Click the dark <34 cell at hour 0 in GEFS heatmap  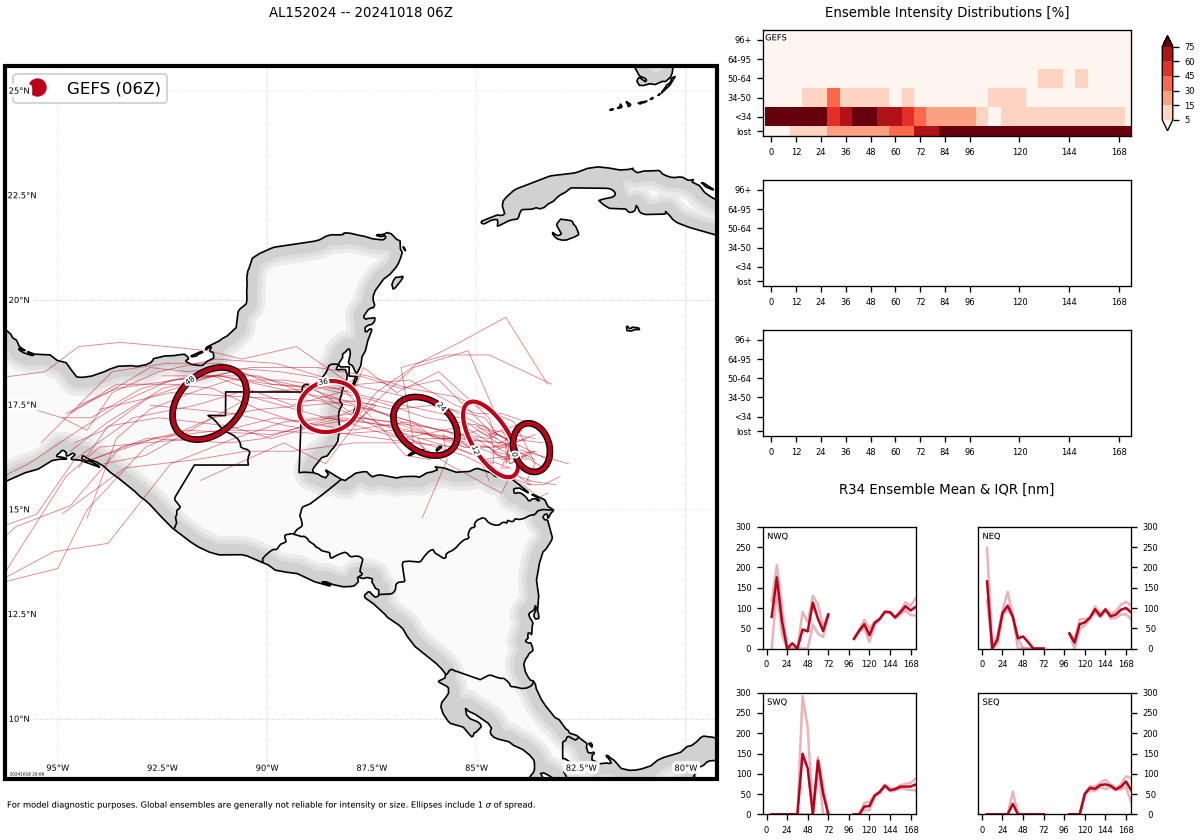(x=771, y=116)
